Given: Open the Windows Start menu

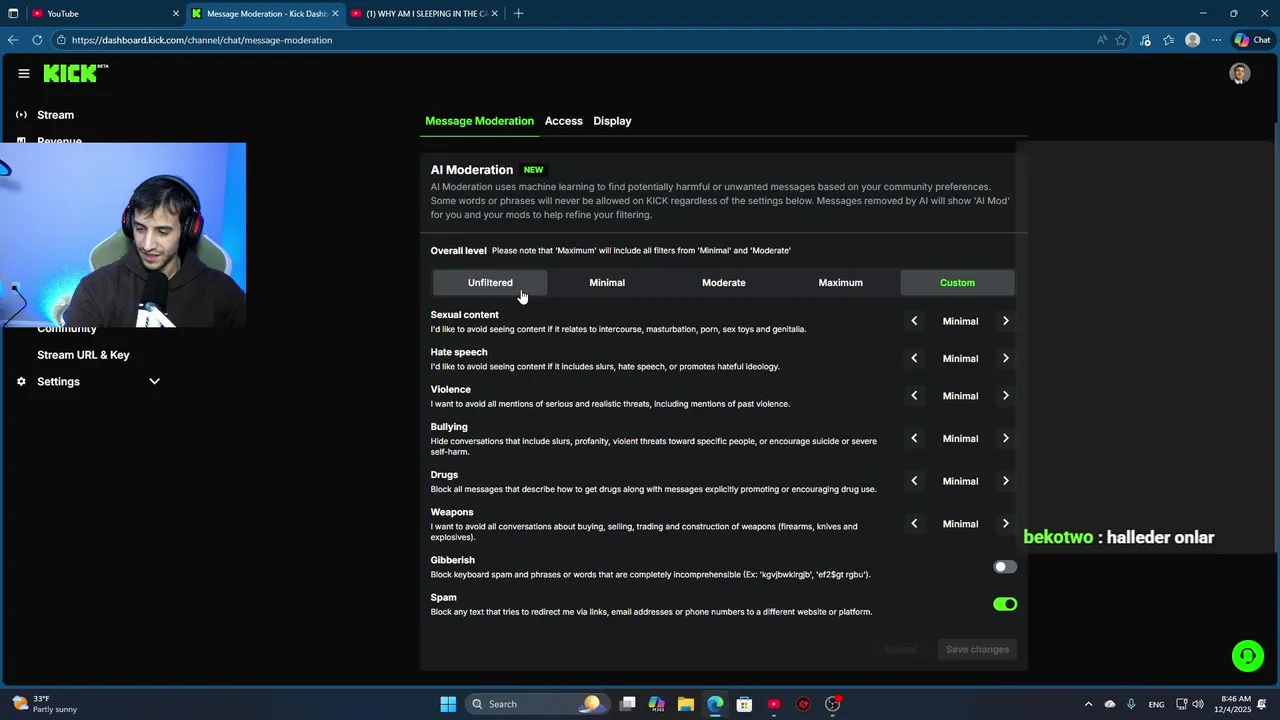Looking at the screenshot, I should tap(448, 704).
